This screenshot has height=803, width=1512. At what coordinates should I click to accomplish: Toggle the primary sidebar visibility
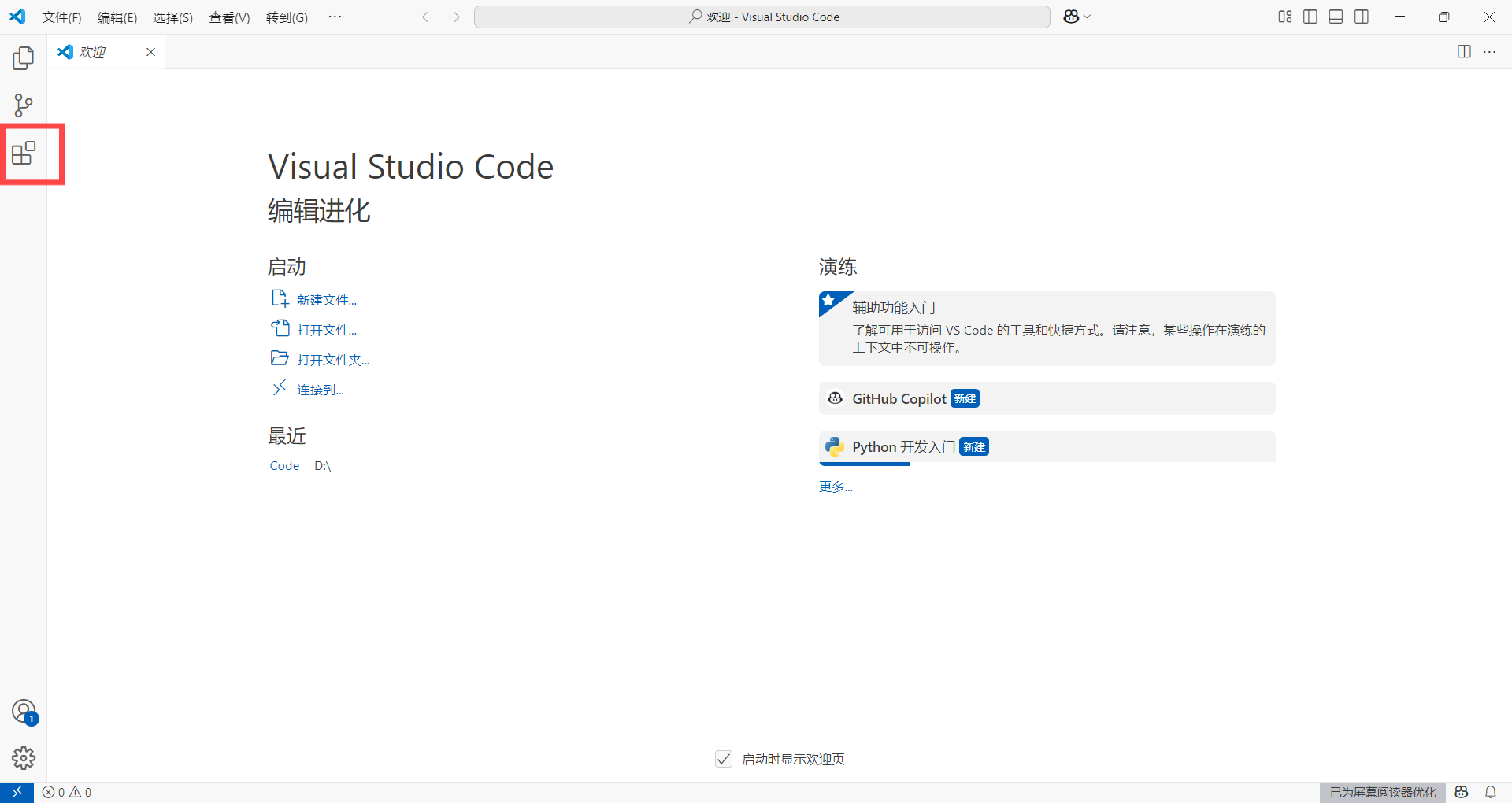(x=1310, y=16)
